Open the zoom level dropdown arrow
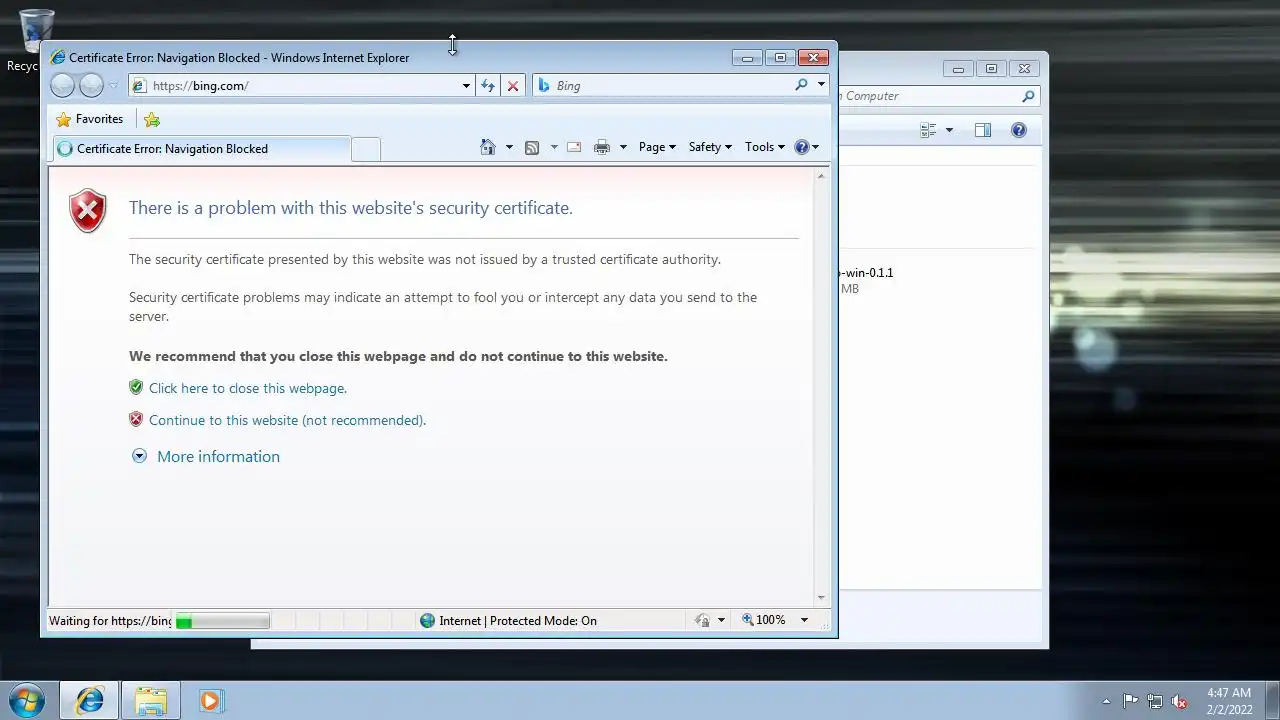The image size is (1280, 720). [x=803, y=620]
